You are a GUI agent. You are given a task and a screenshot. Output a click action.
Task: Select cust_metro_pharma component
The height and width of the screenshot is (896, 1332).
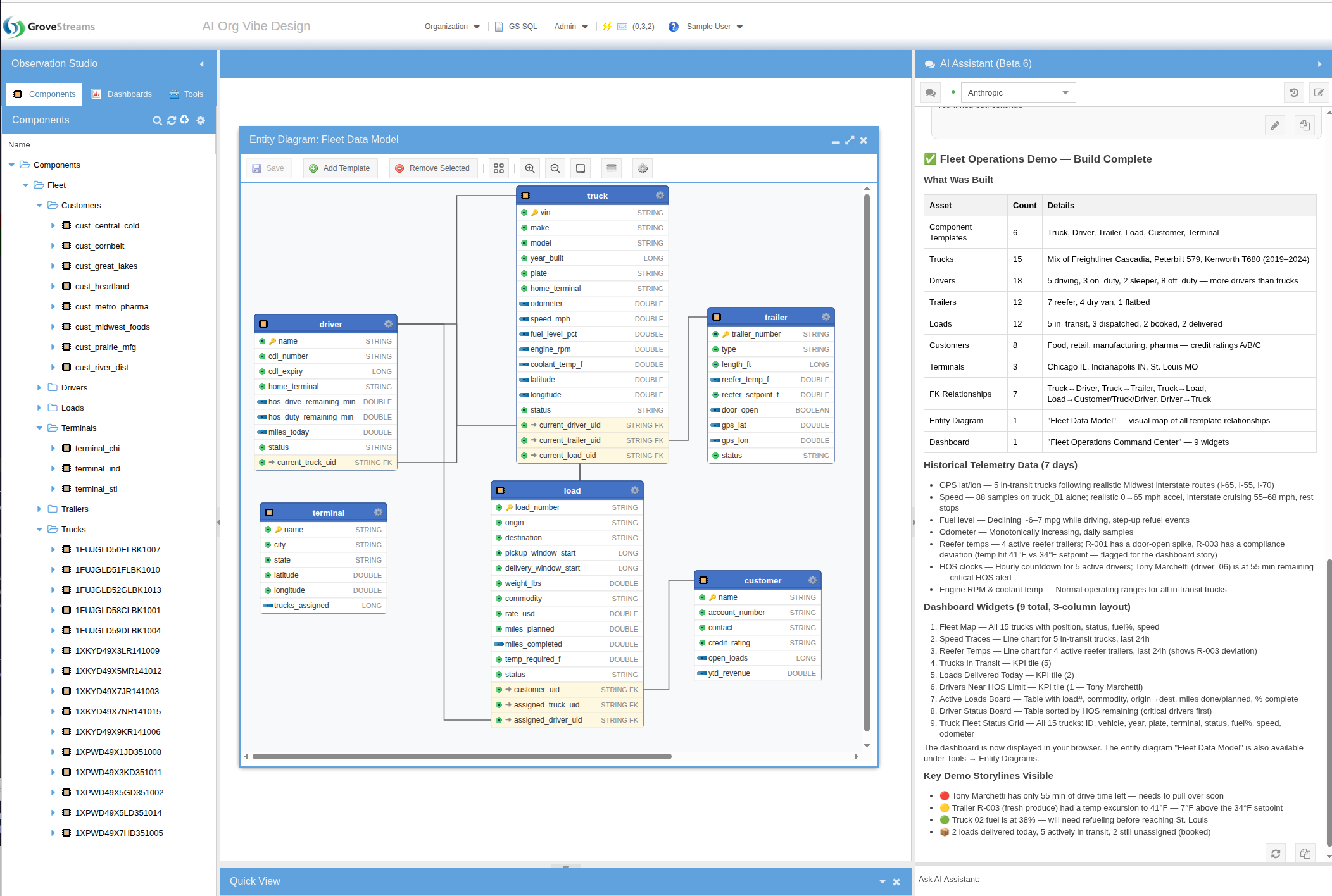coord(111,307)
